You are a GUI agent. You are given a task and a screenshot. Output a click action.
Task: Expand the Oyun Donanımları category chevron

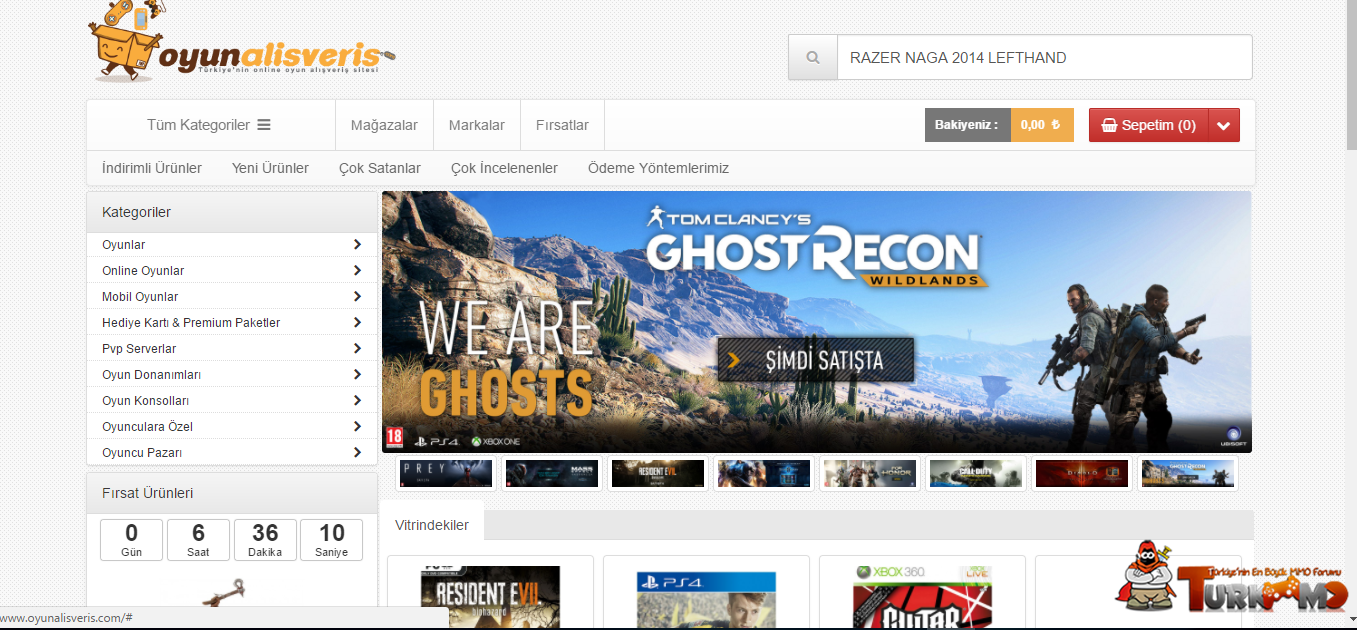(357, 374)
